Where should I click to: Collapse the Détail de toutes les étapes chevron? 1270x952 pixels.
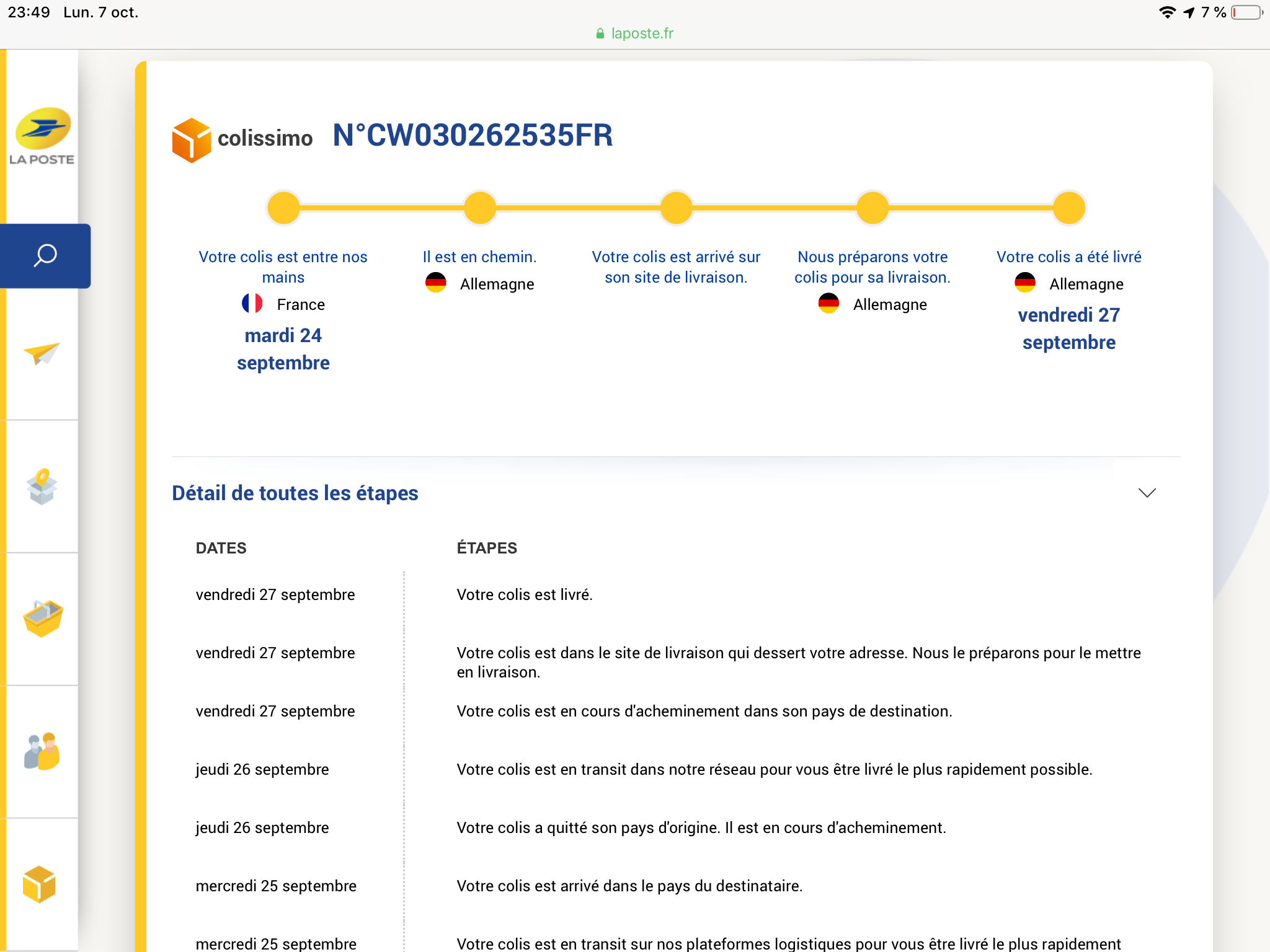coord(1147,493)
